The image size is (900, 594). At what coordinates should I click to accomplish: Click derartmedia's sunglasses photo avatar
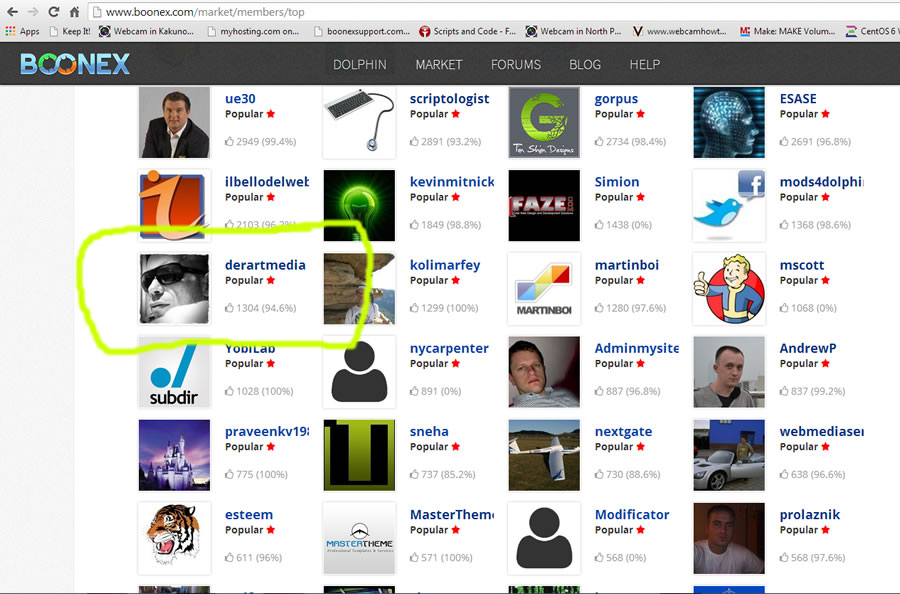(174, 289)
